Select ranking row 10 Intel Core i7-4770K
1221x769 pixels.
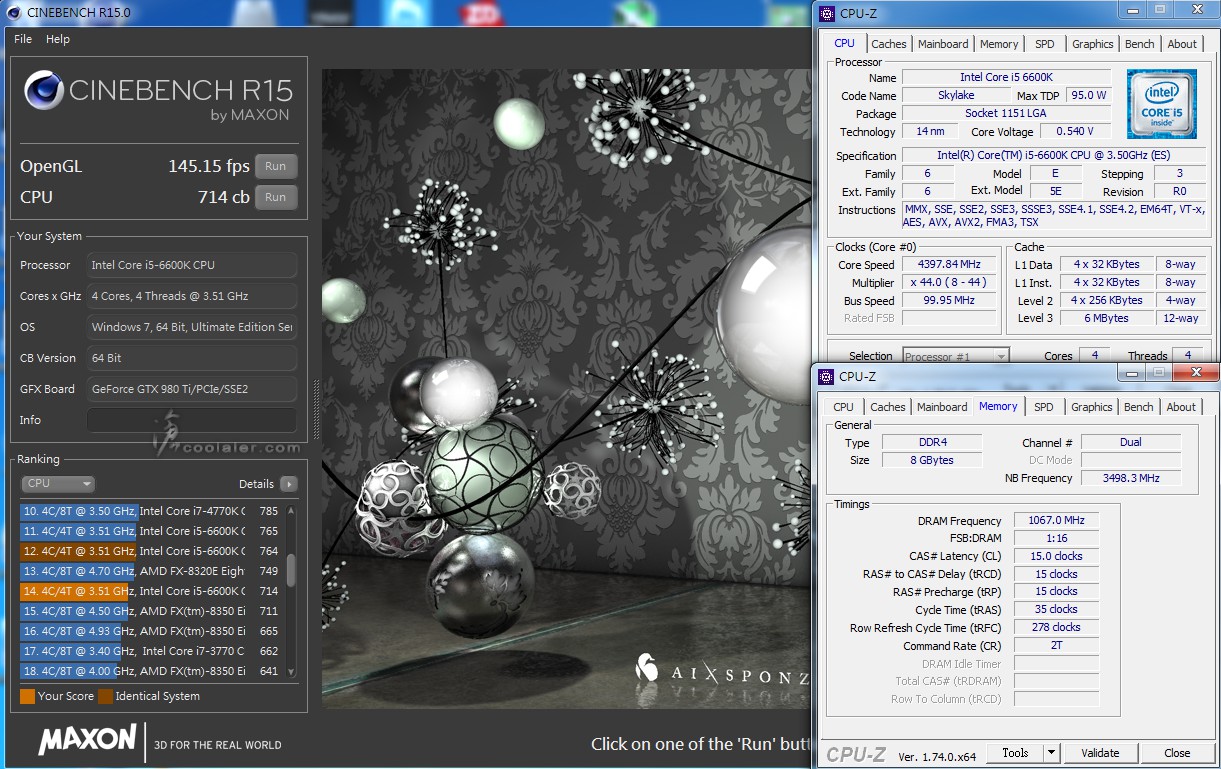point(151,511)
